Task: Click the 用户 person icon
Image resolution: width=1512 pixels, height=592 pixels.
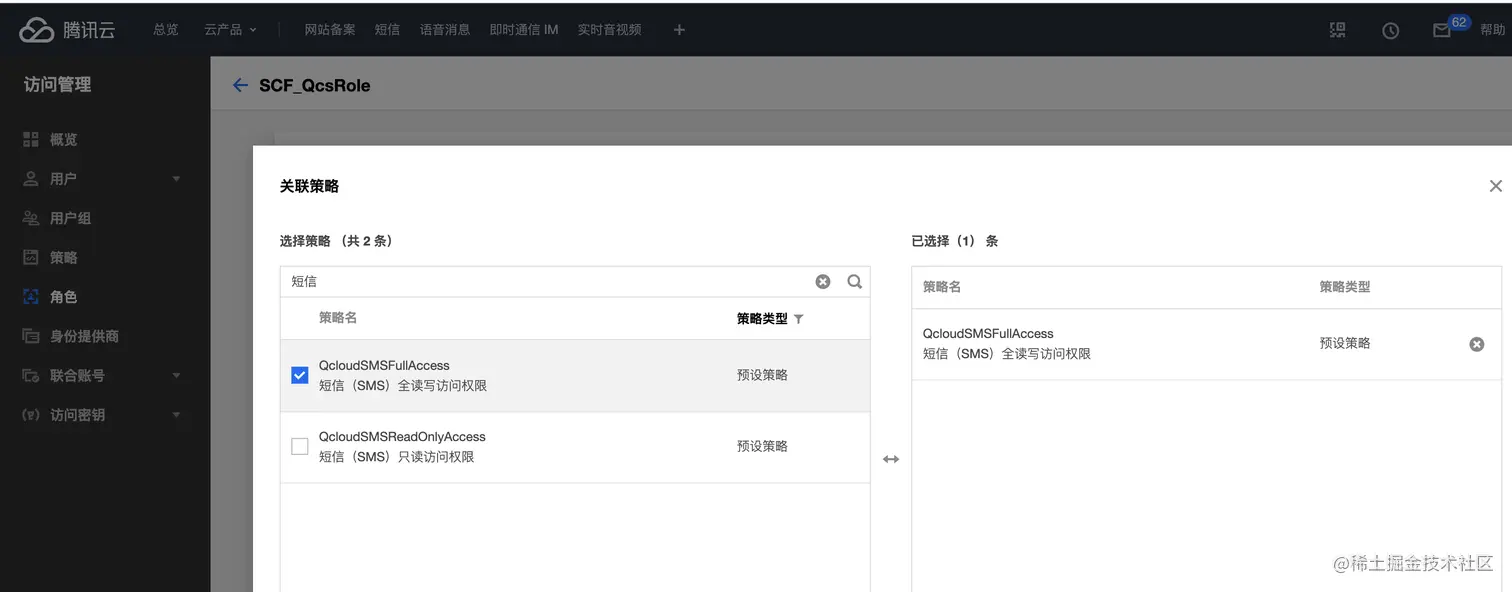Action: click(x=31, y=178)
